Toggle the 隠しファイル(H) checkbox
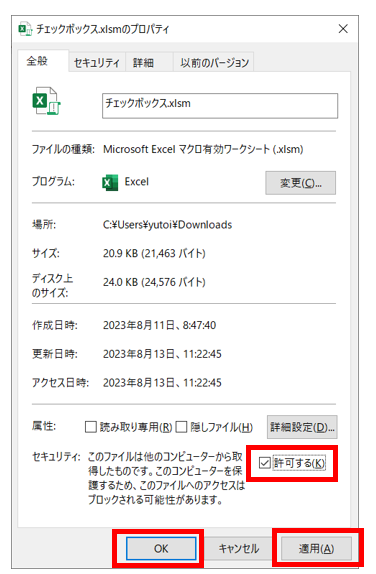 [181, 427]
